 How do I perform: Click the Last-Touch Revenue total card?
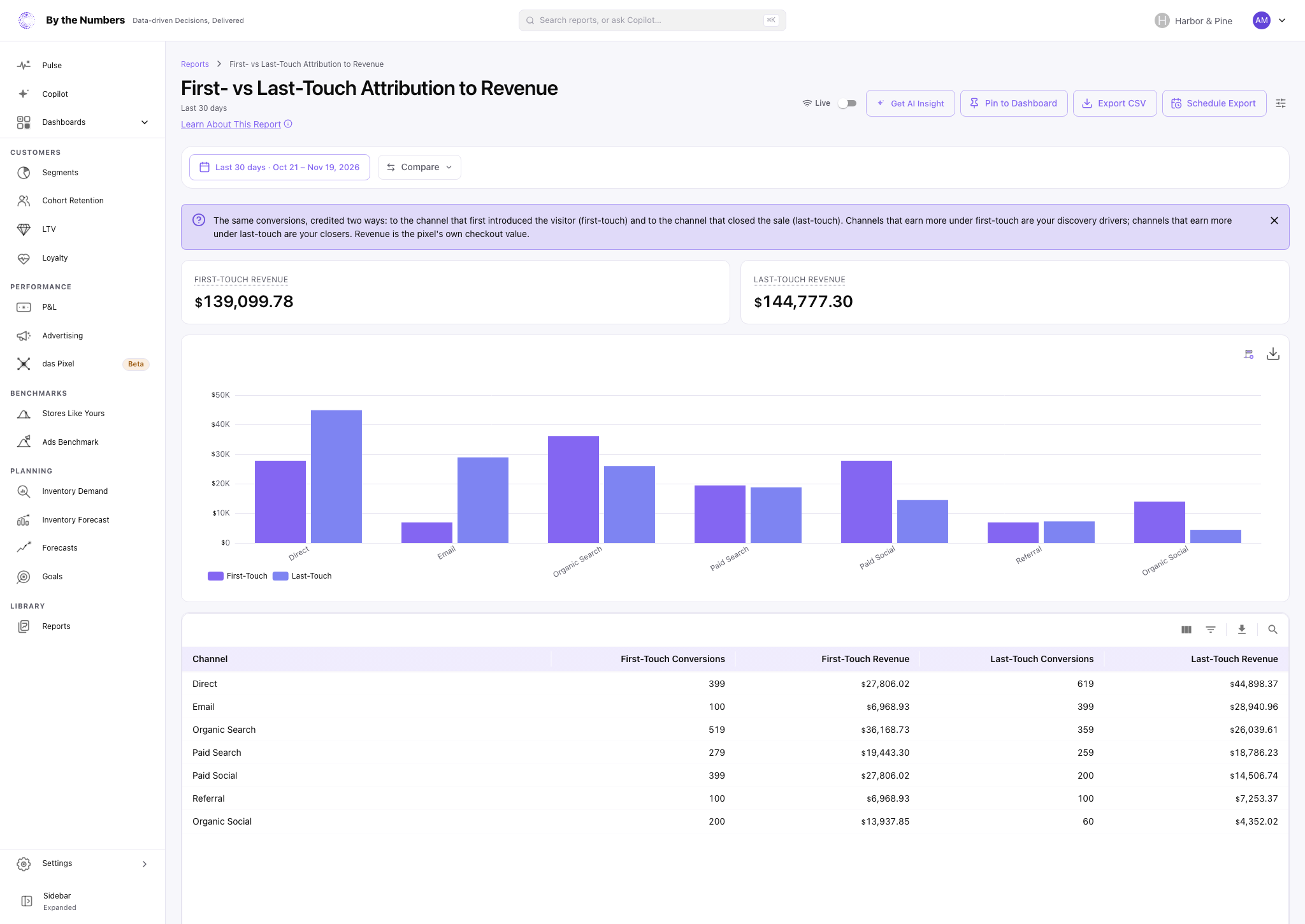[1014, 292]
